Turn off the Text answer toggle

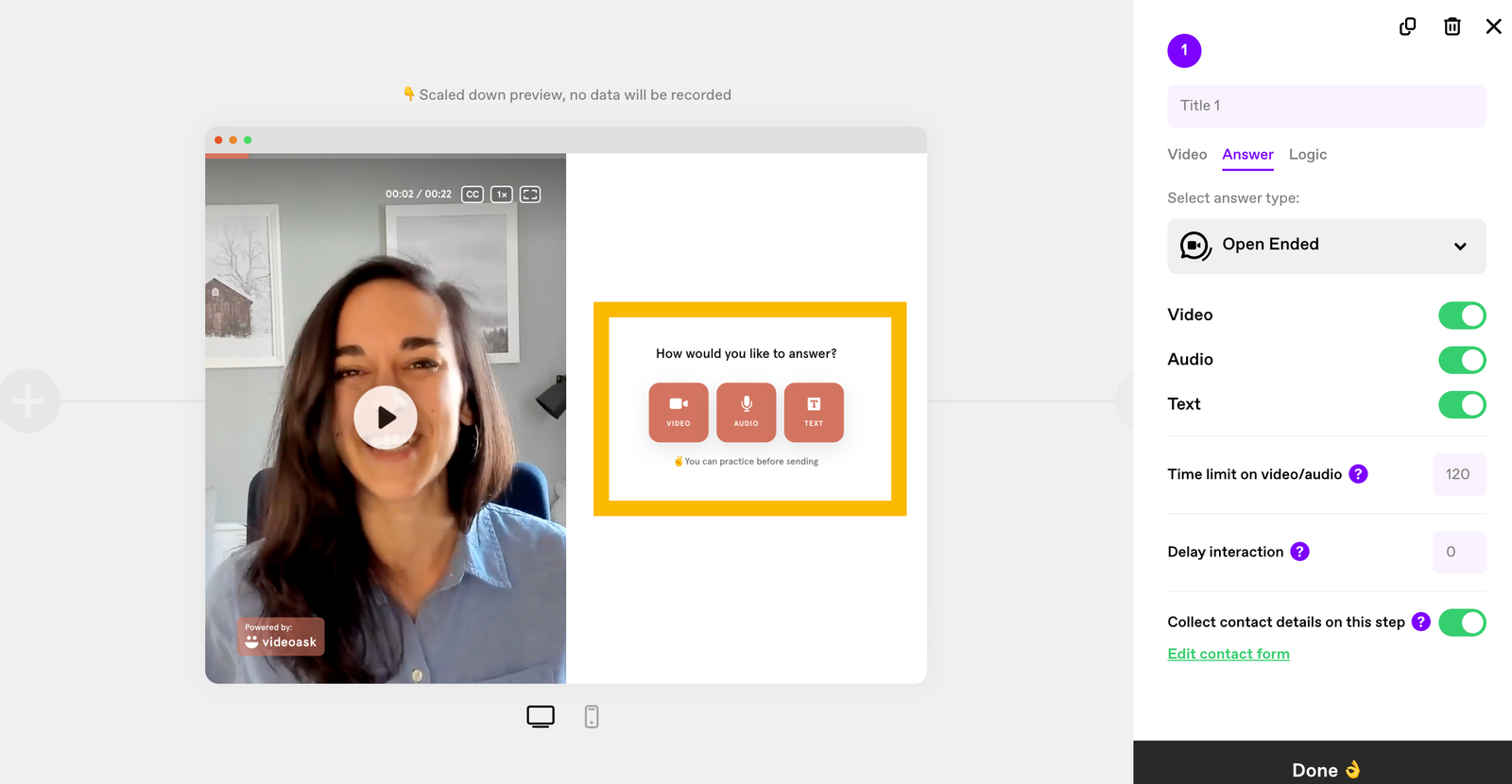(1462, 404)
